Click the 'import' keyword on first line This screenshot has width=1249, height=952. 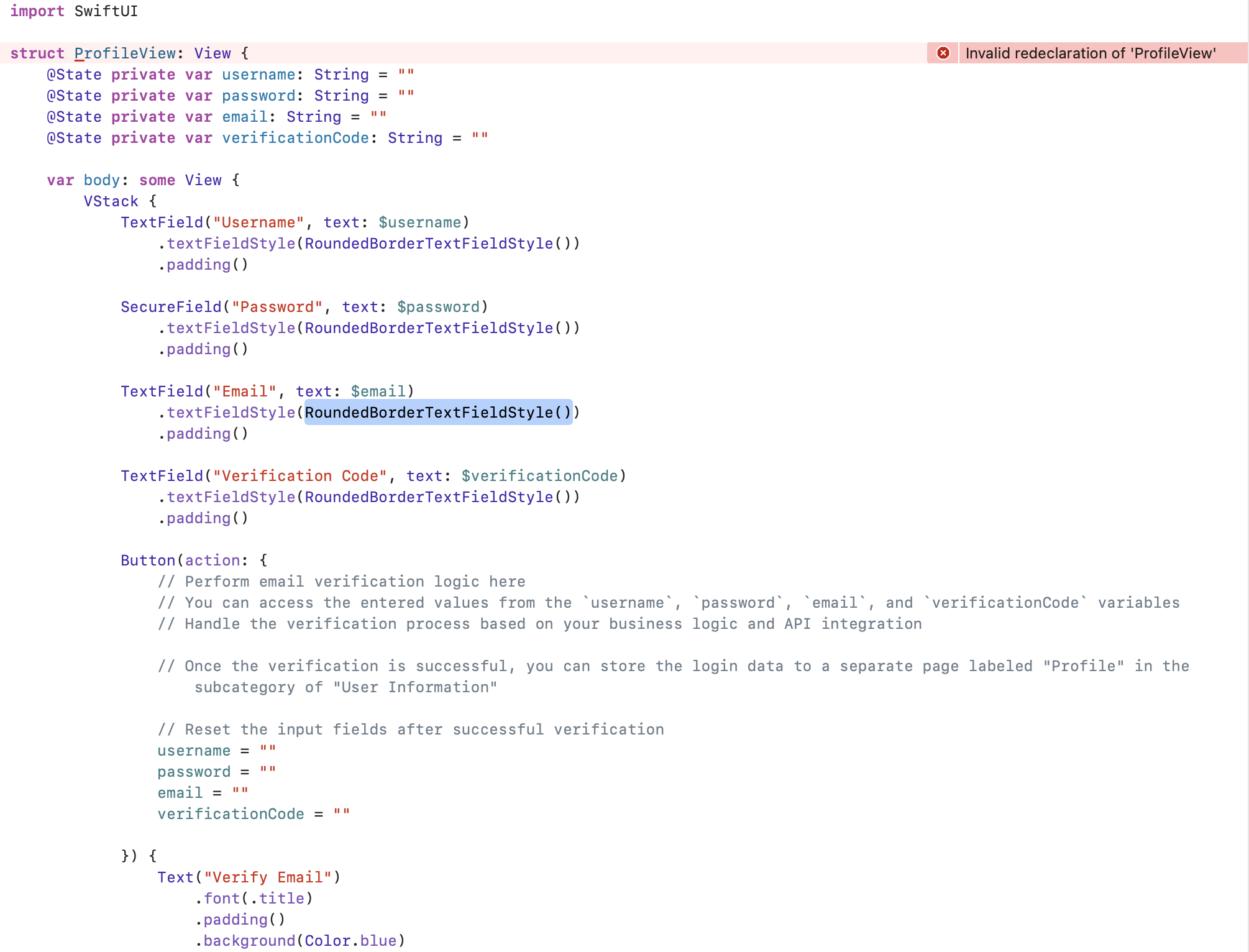coord(37,11)
